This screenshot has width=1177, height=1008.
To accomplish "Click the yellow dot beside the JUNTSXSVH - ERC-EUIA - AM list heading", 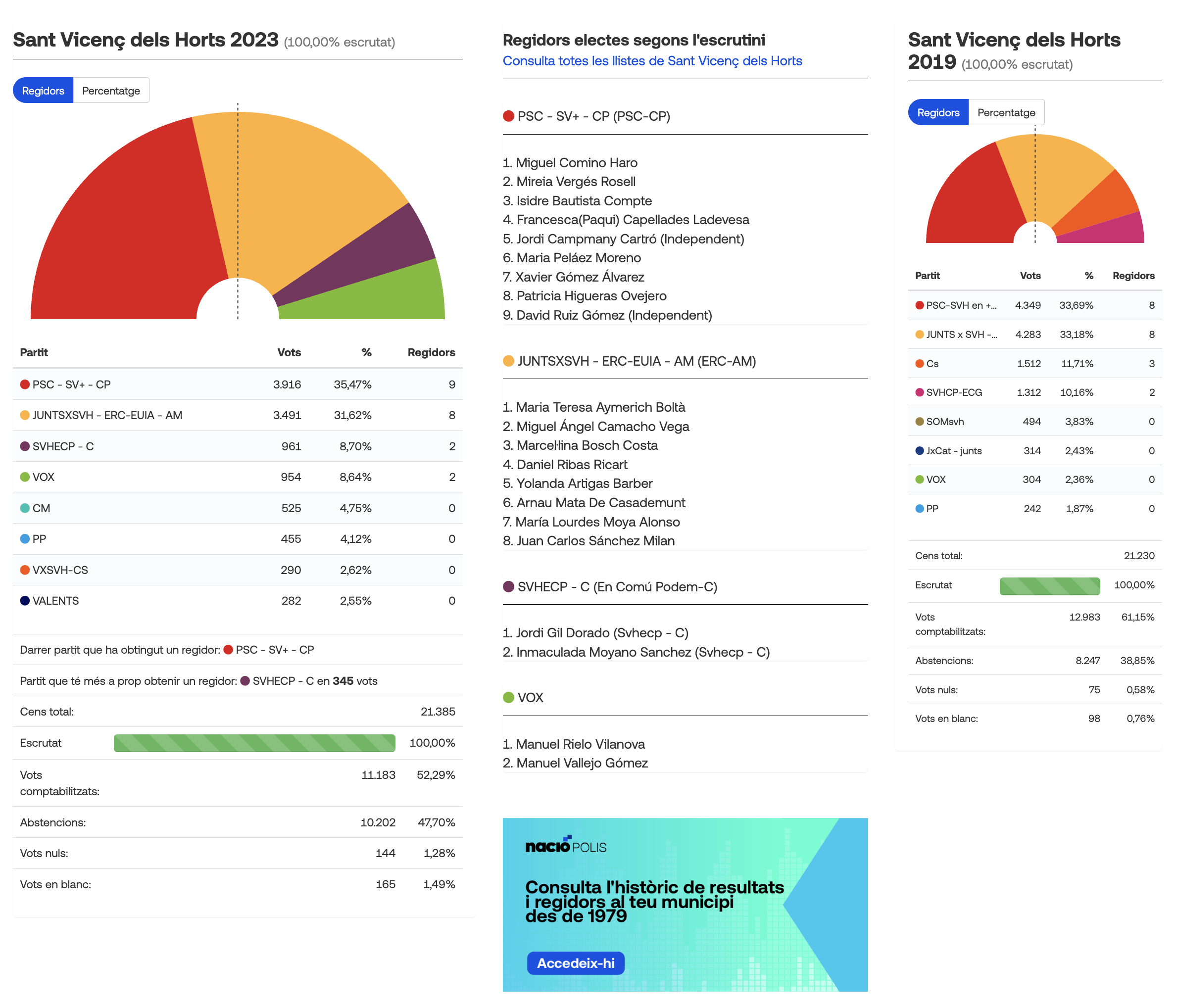I will [508, 361].
